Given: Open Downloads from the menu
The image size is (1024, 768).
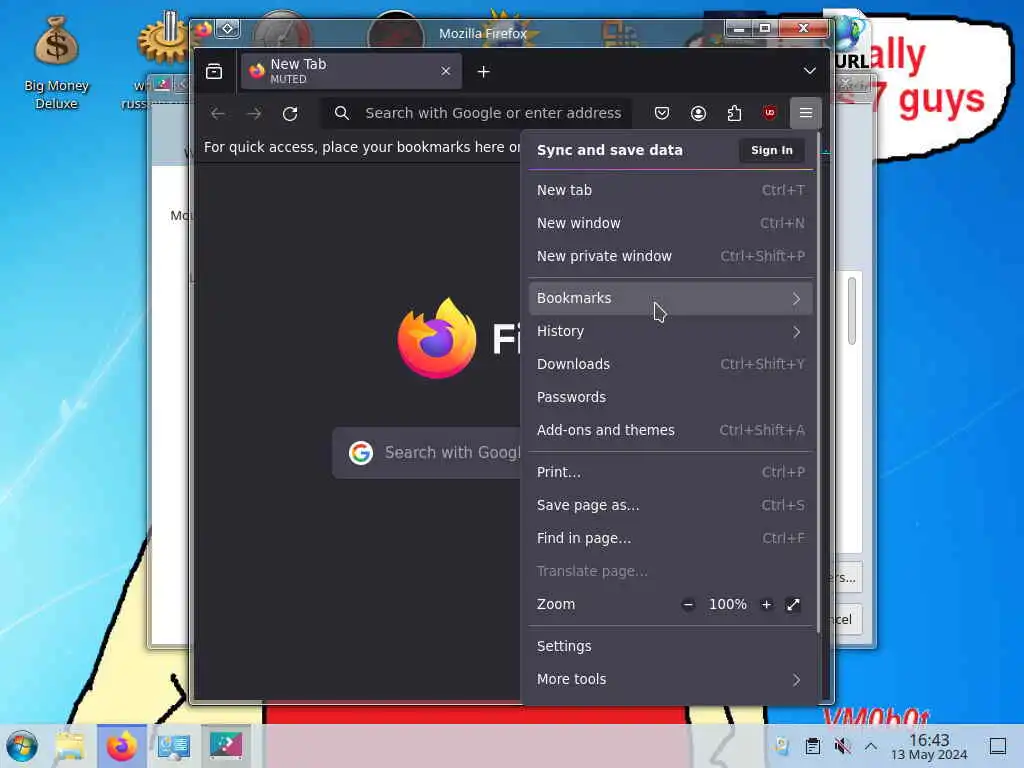Looking at the screenshot, I should tap(670, 364).
